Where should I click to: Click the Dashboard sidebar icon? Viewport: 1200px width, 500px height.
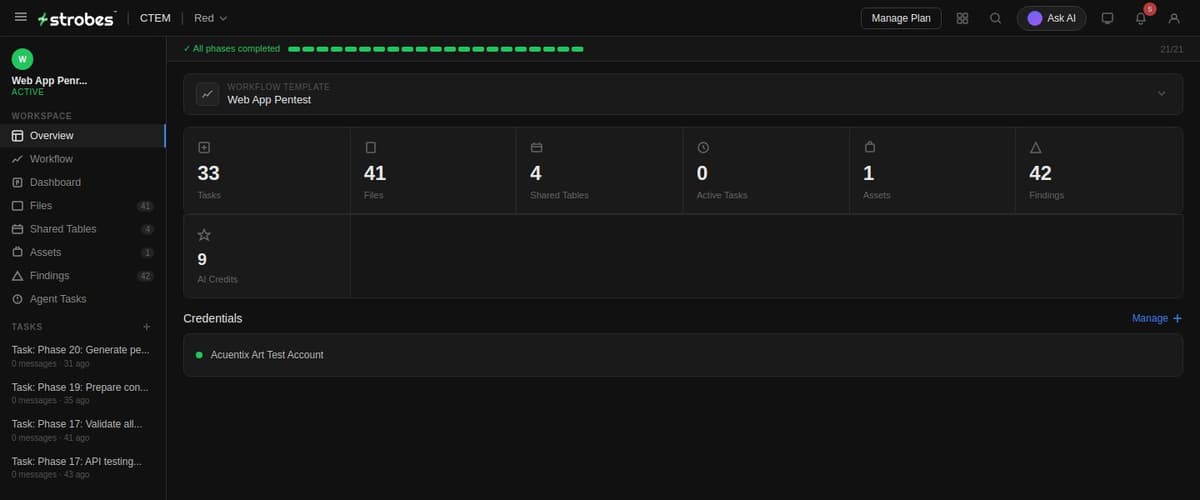[17, 182]
